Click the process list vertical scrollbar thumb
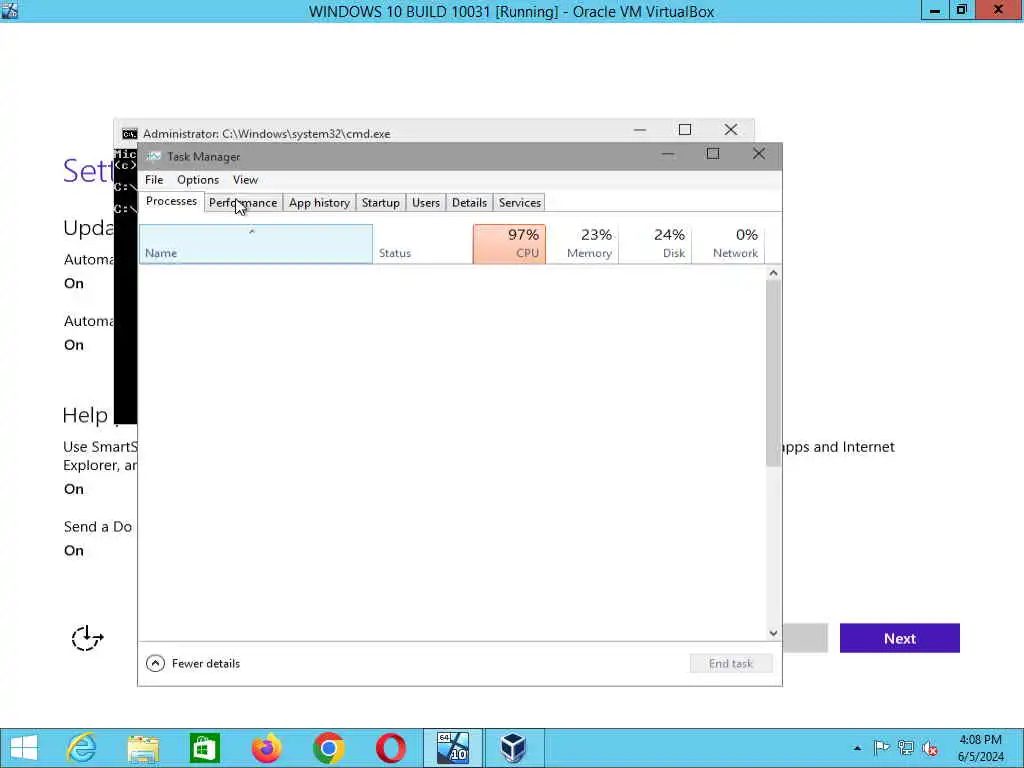 click(x=773, y=374)
